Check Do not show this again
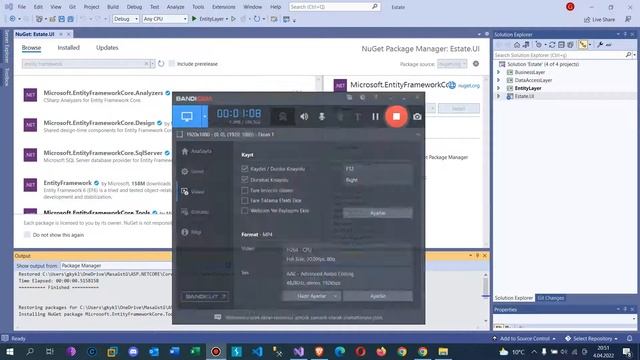Screen dimensions: 640x360 [x=27, y=235]
